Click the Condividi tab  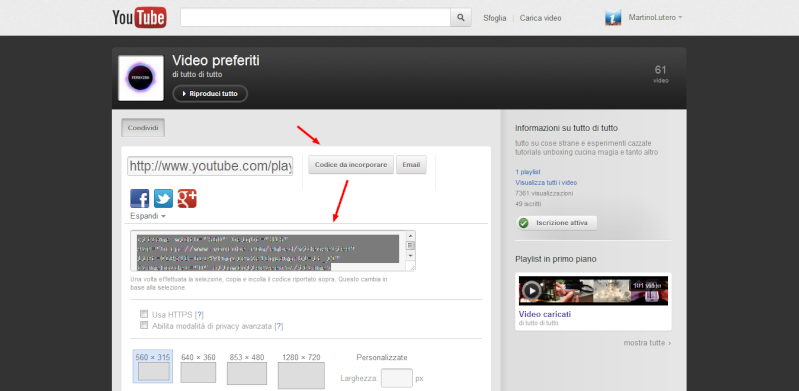(143, 128)
